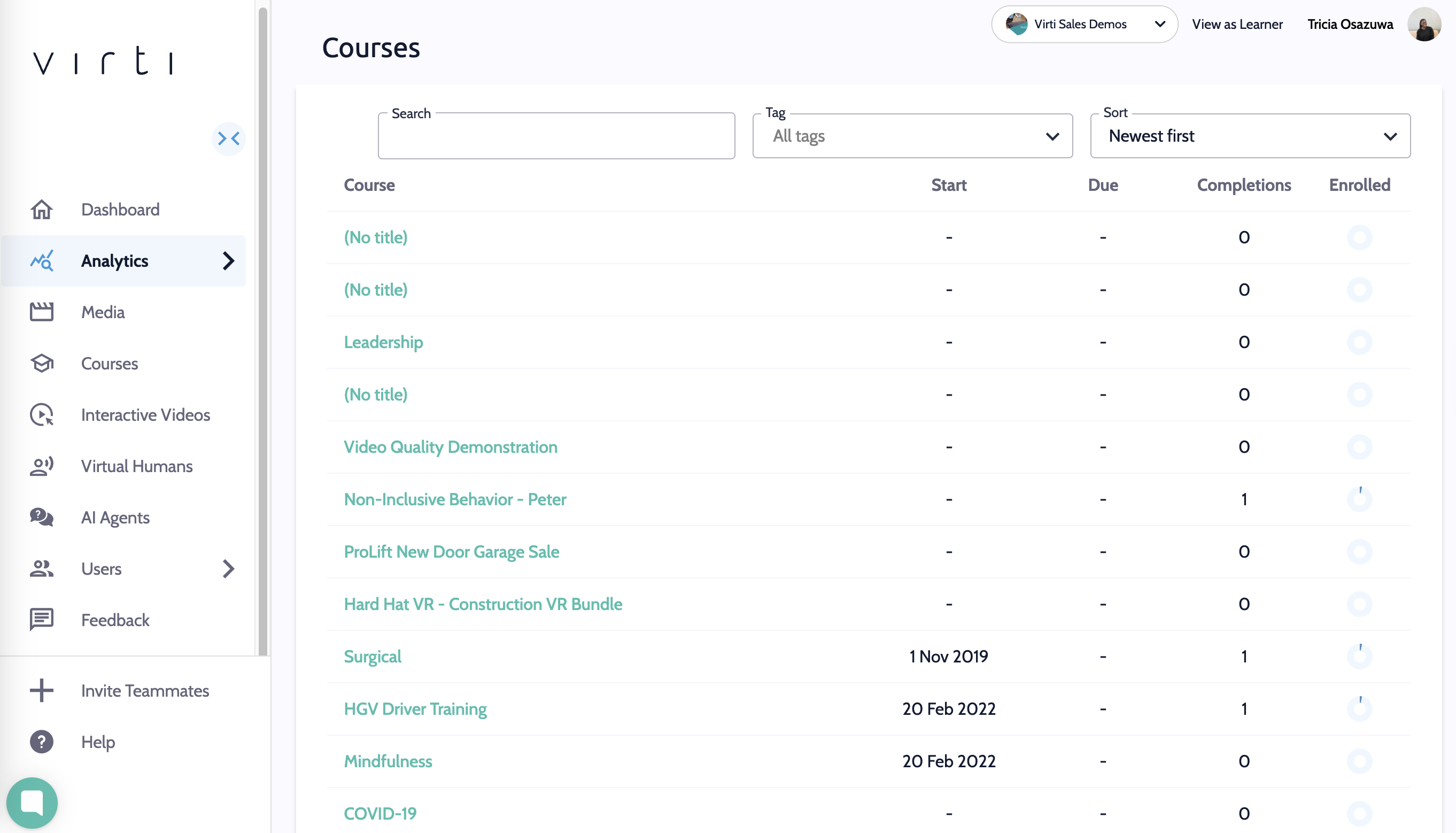The width and height of the screenshot is (1456, 833).
Task: Open the All tags dropdown
Action: (912, 136)
